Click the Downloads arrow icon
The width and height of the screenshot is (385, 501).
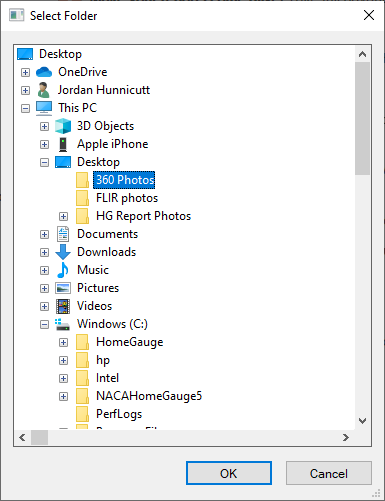pos(63,252)
